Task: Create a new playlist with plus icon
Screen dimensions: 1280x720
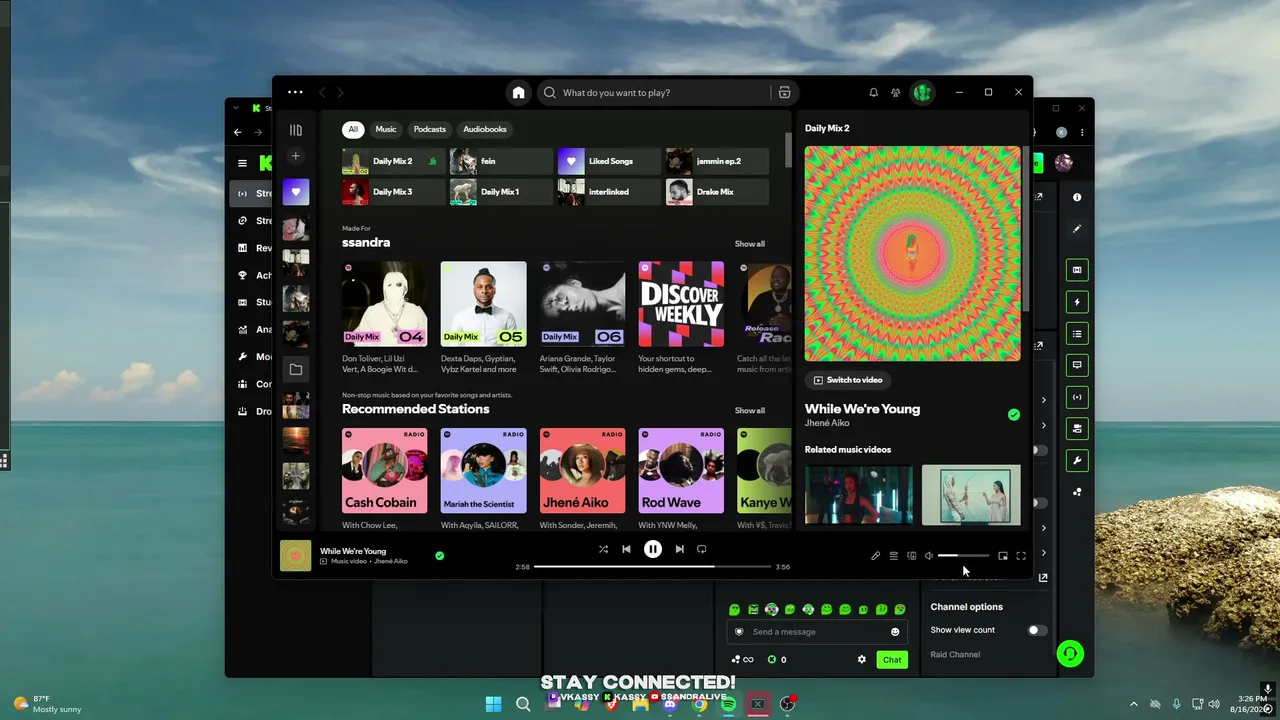Action: tap(296, 156)
